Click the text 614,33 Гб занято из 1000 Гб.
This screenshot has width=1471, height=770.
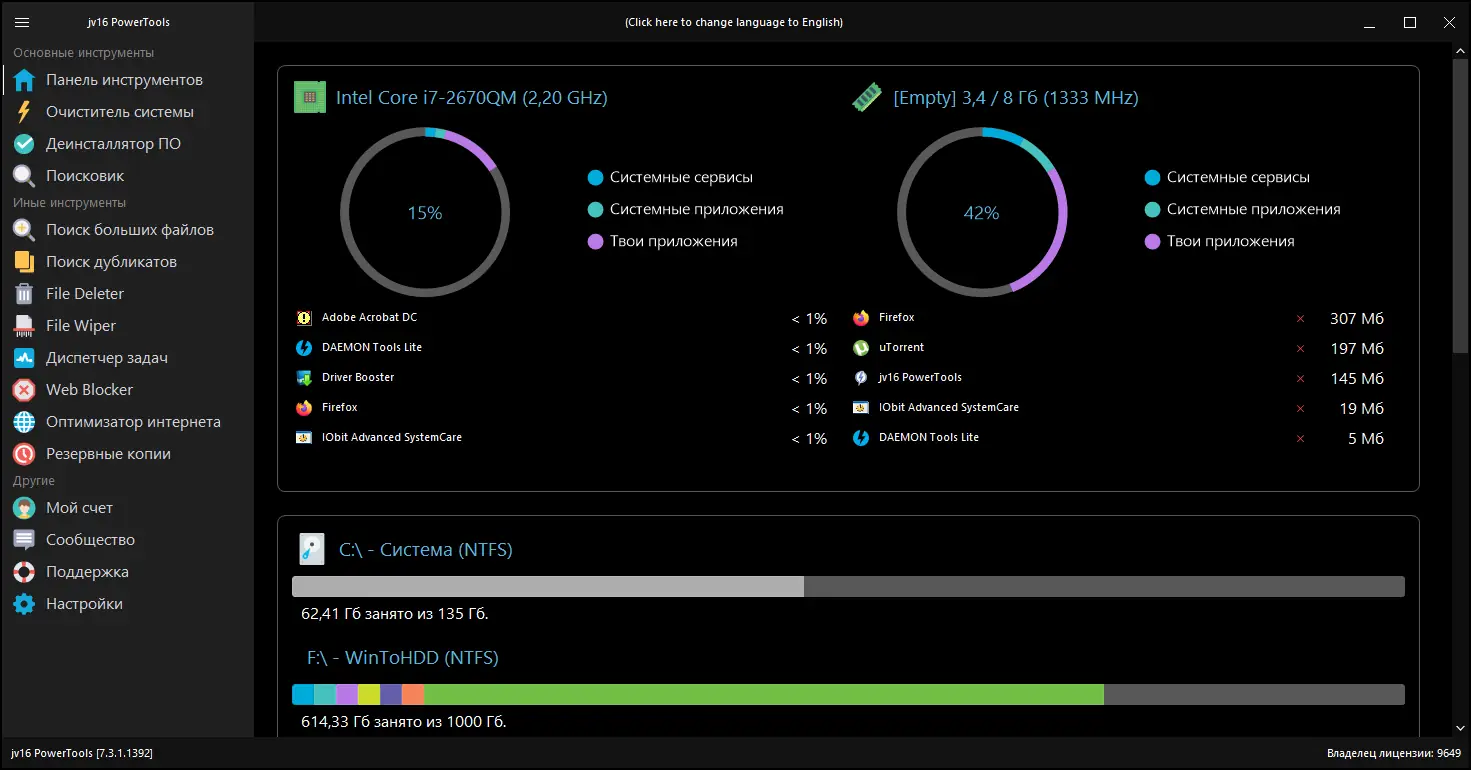(x=404, y=722)
